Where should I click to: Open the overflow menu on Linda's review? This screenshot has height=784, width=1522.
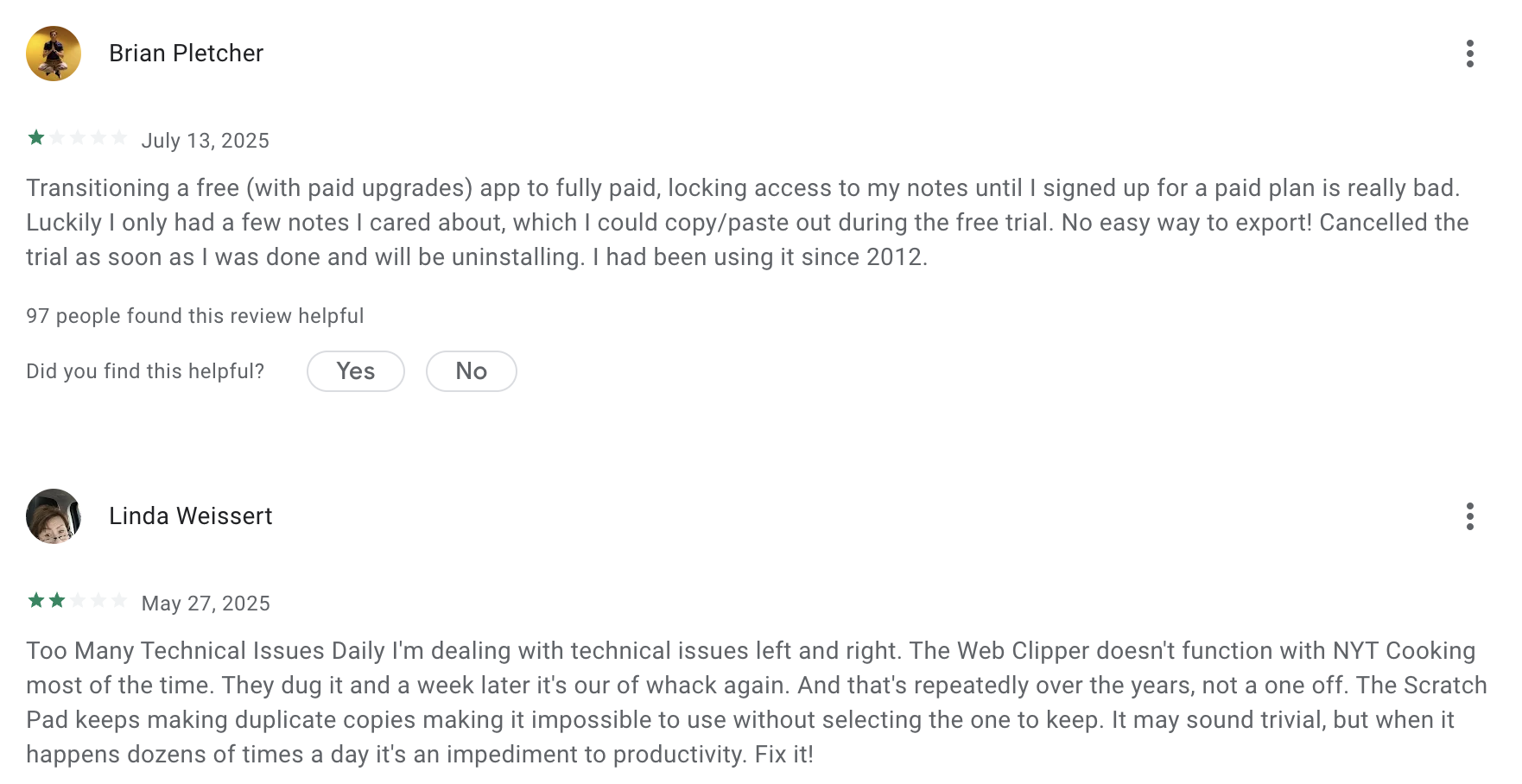1470,516
